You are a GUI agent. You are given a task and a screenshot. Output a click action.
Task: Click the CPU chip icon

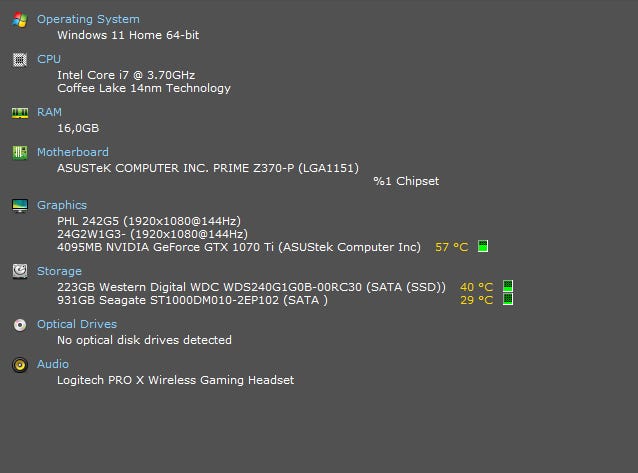point(20,60)
